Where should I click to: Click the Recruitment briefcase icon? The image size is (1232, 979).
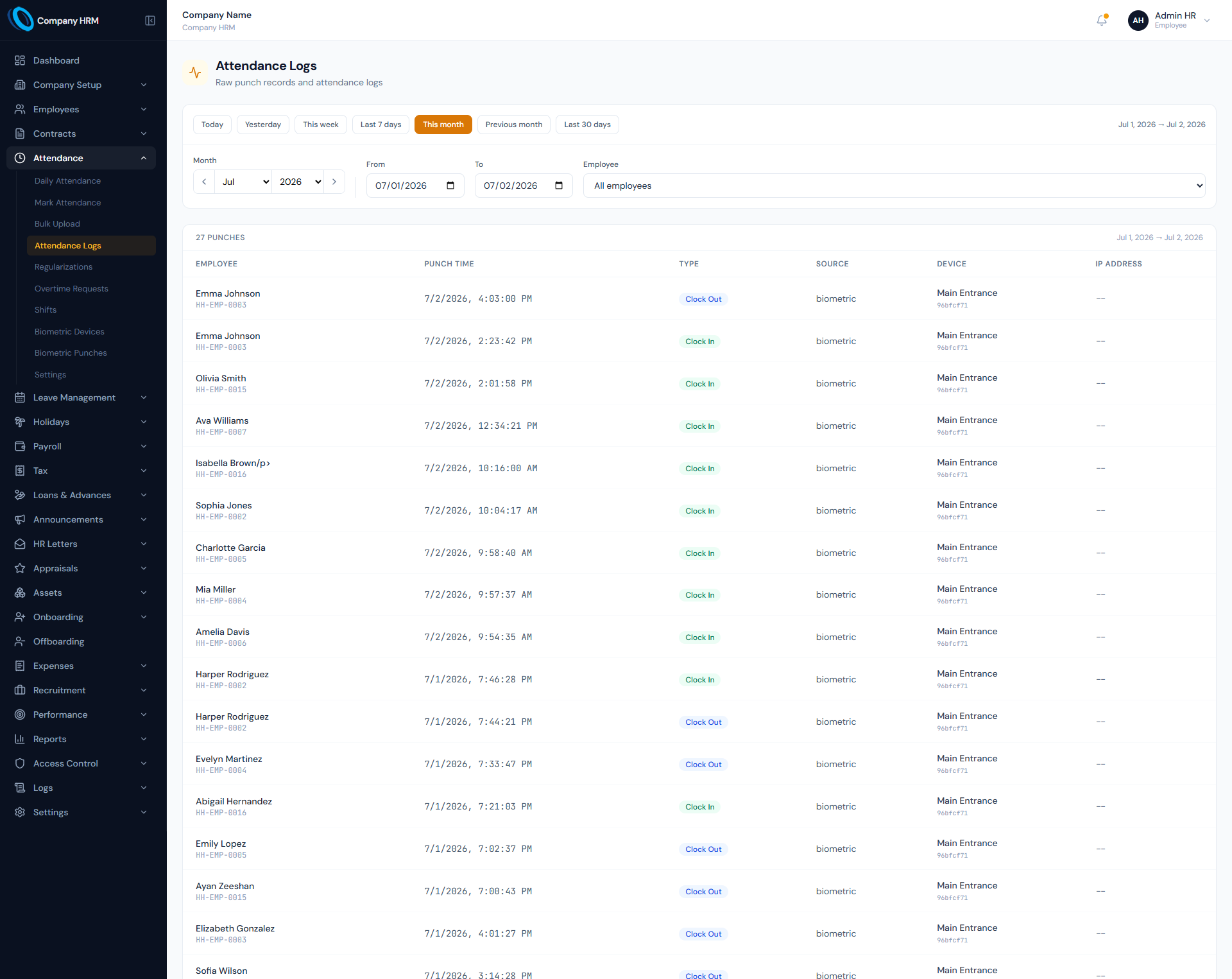pos(20,690)
